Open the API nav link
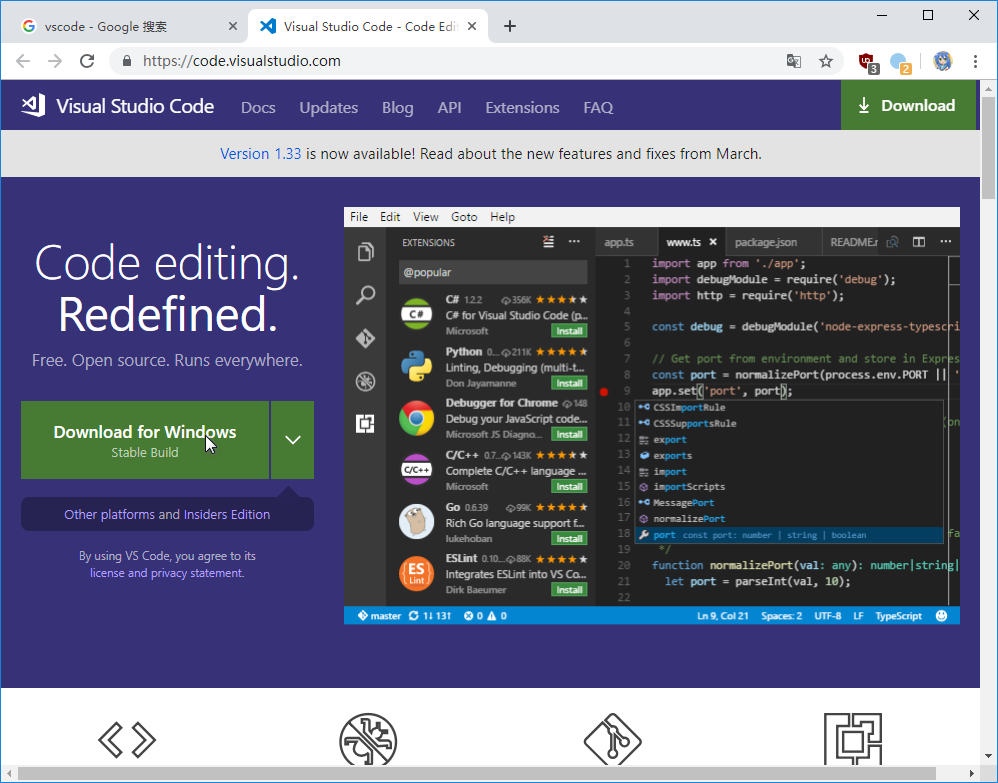Screen dimensions: 998x783 (449, 108)
